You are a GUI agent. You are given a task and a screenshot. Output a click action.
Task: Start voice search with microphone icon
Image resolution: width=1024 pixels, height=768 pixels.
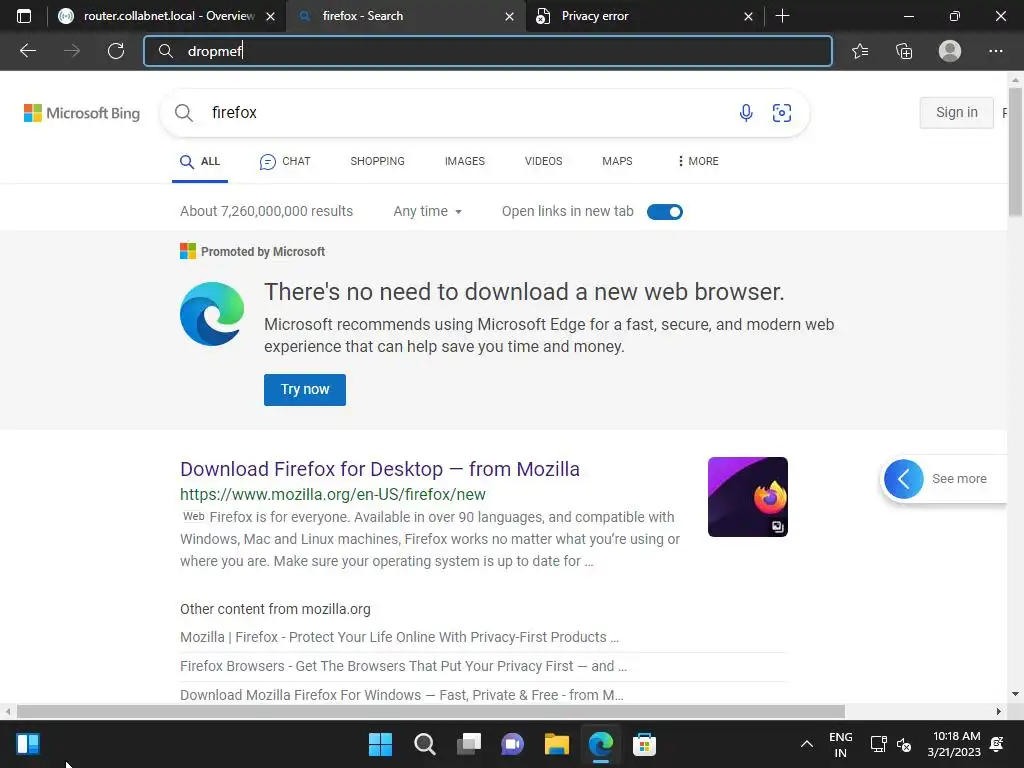pos(746,112)
